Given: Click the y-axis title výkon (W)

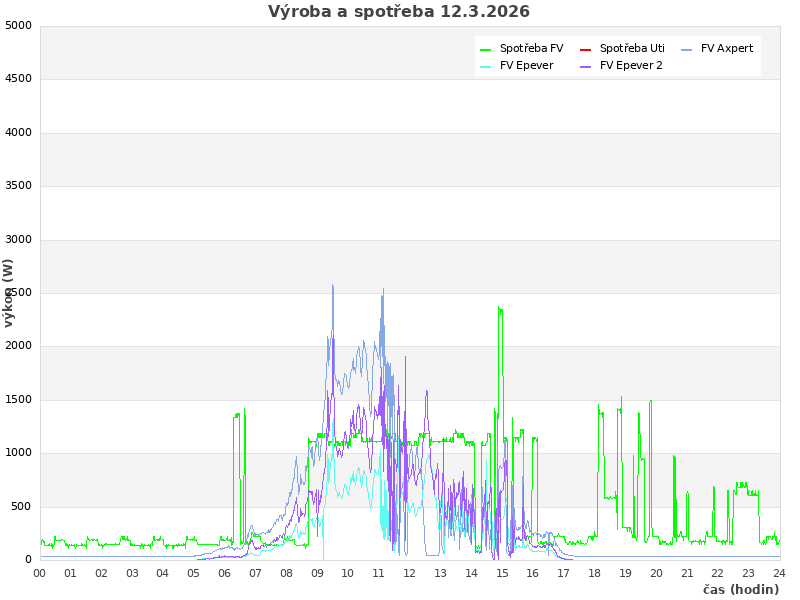Looking at the screenshot, I should [x=9, y=293].
